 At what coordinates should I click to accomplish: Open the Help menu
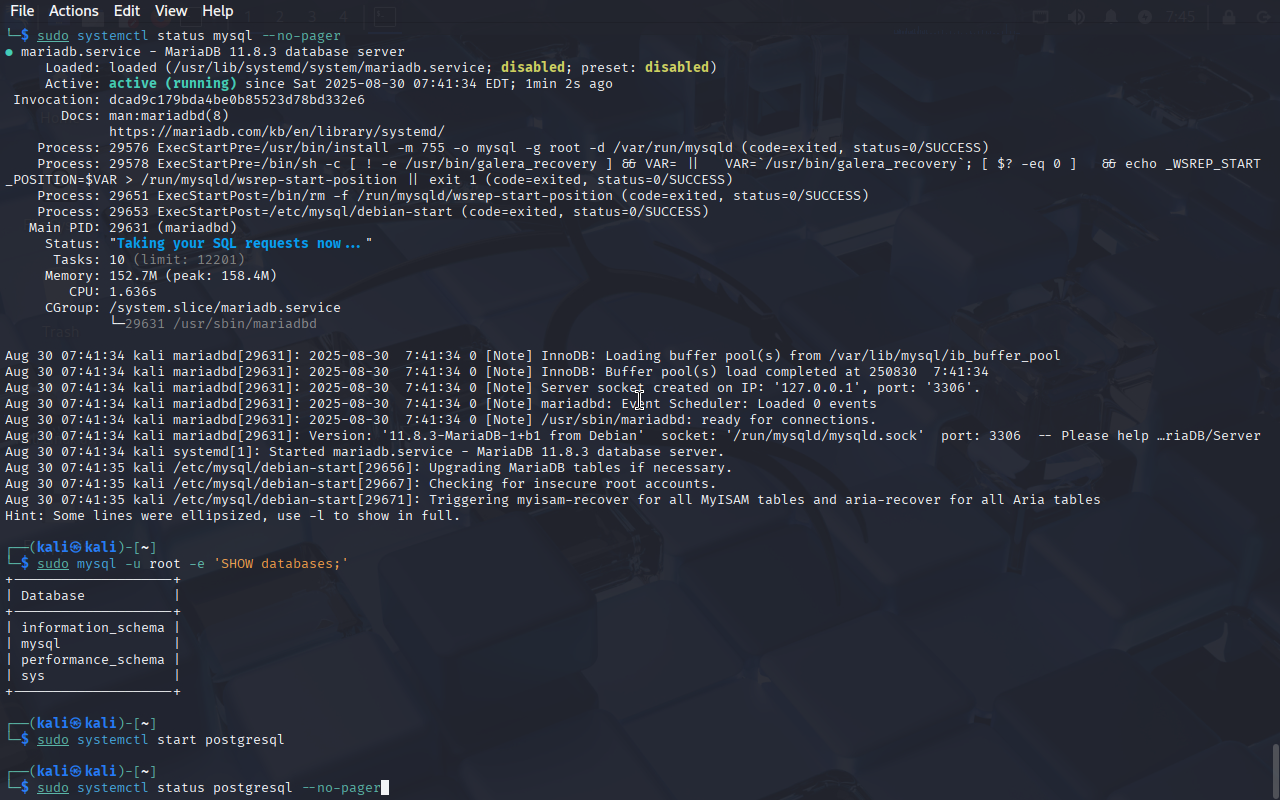point(217,11)
